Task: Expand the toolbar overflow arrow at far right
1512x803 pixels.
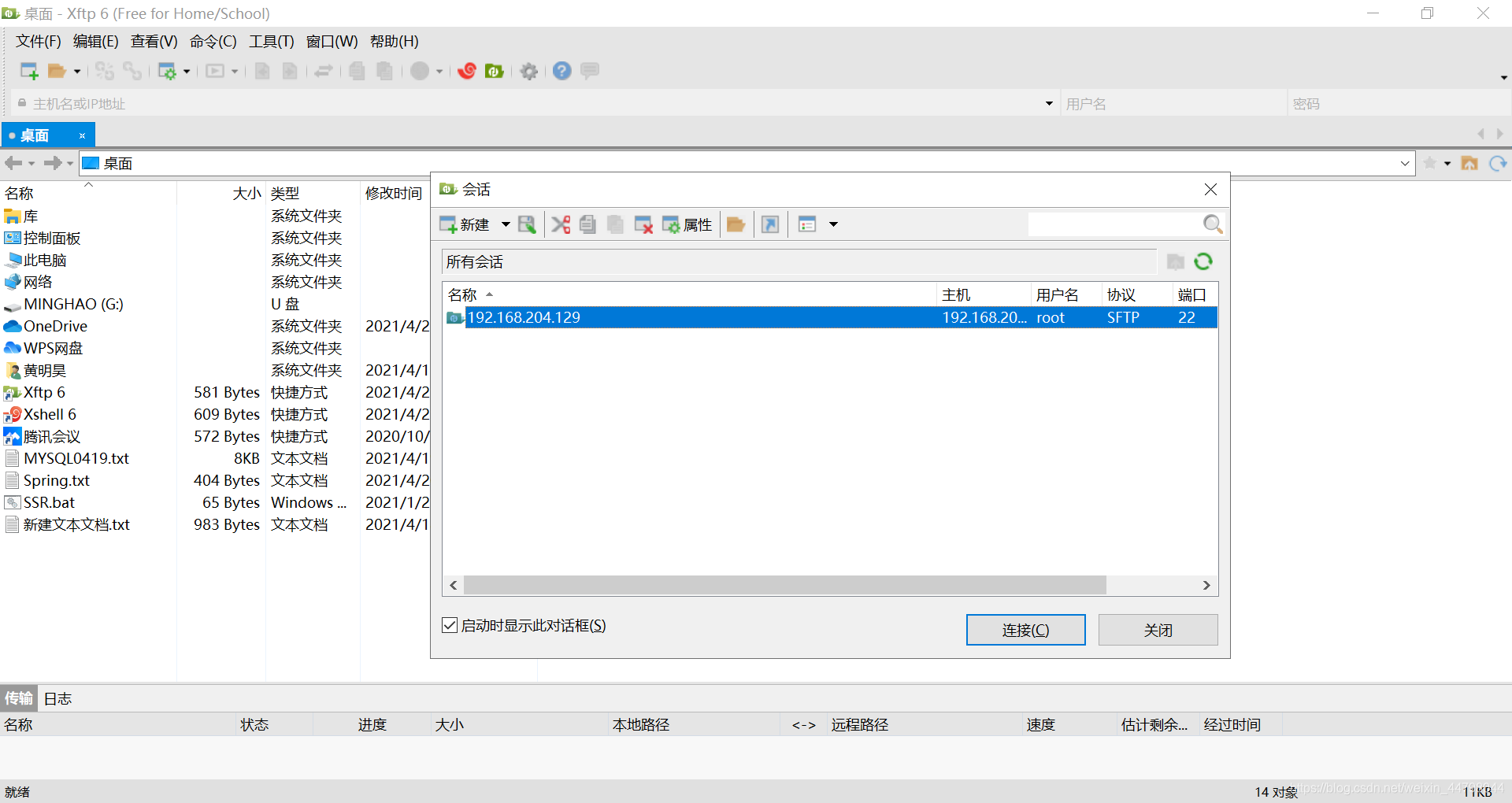Action: pyautogui.click(x=1504, y=78)
